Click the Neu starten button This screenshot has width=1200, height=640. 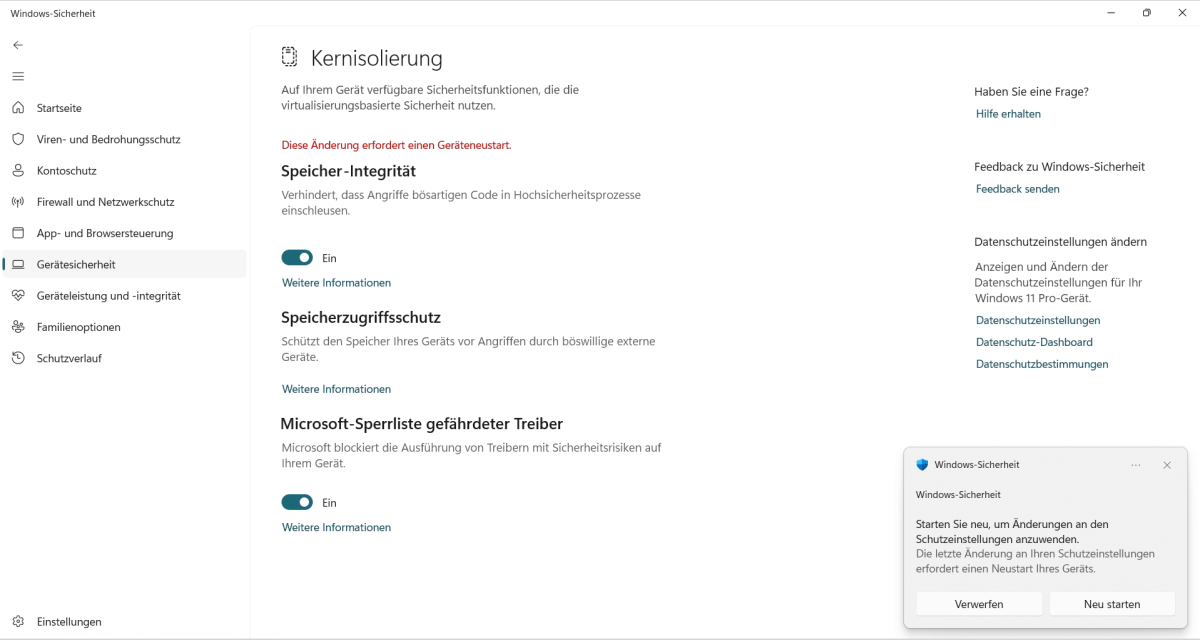pyautogui.click(x=1112, y=604)
